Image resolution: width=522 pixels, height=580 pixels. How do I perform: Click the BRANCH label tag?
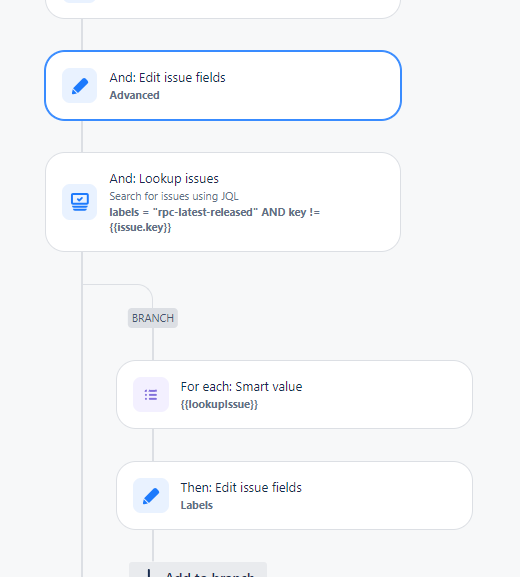[x=153, y=318]
